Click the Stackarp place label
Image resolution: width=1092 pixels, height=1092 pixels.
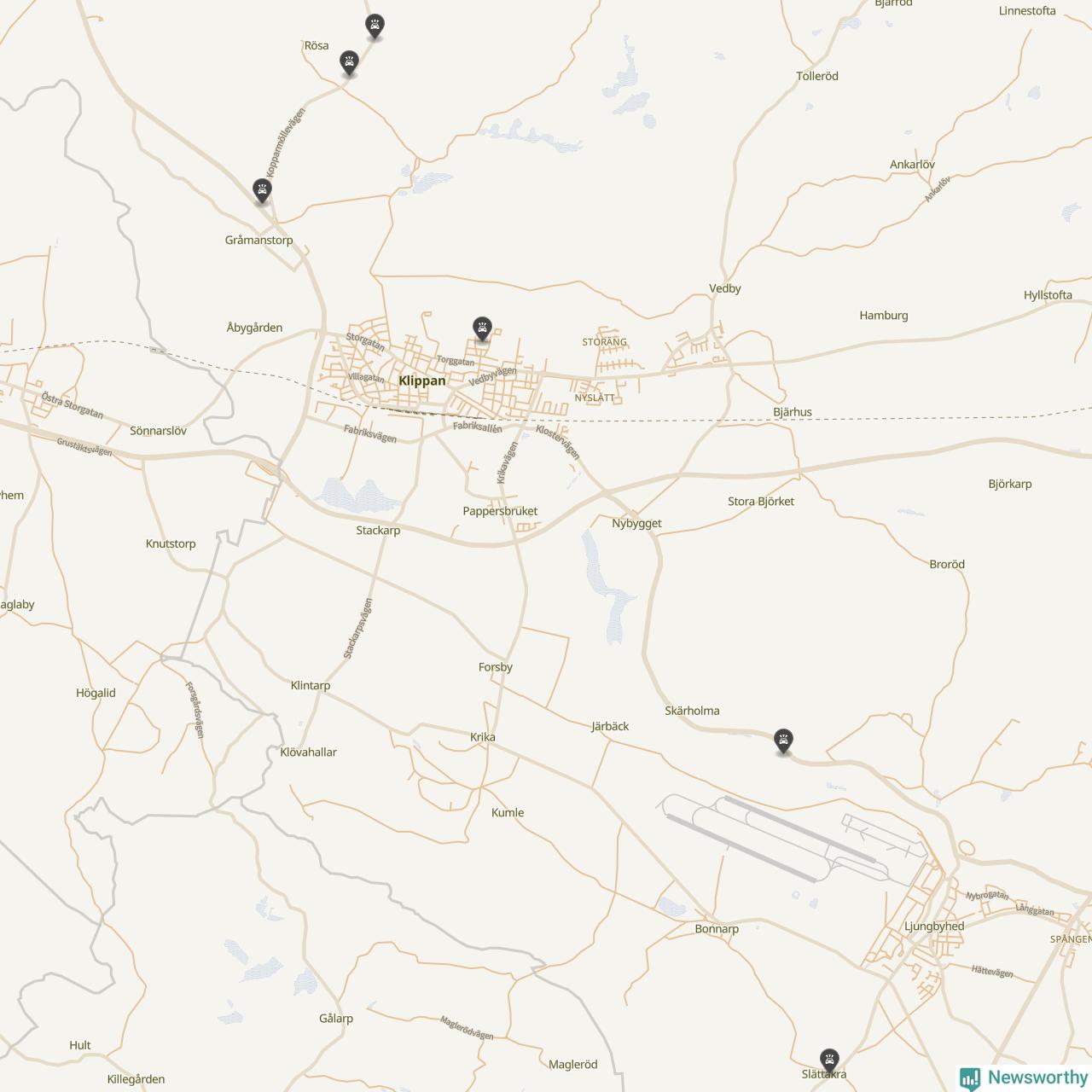coord(378,531)
